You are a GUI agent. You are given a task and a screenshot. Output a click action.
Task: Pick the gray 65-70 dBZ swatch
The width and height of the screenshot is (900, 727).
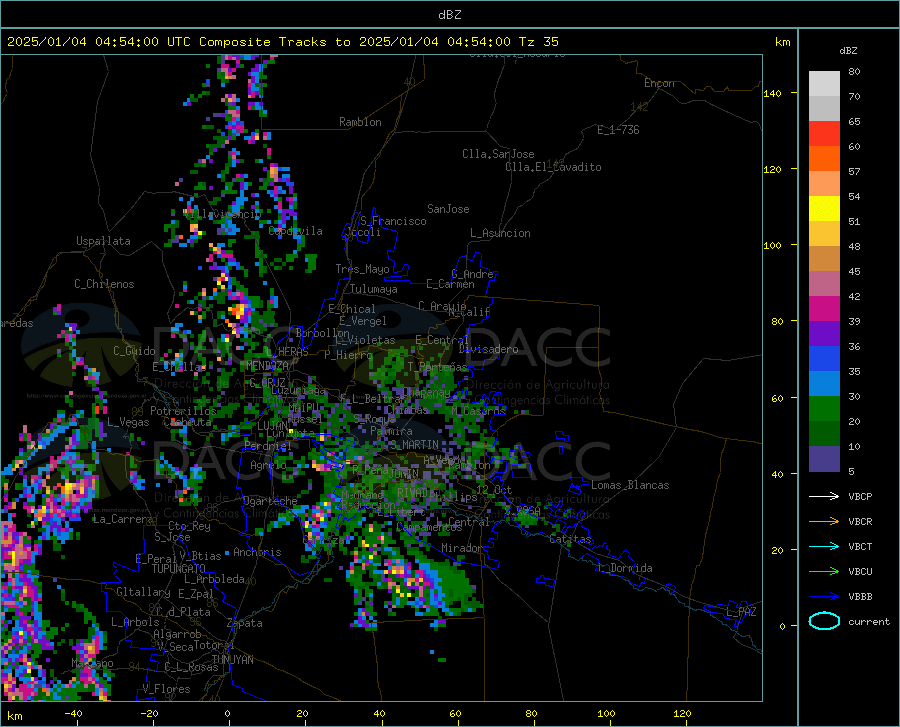[x=824, y=108]
